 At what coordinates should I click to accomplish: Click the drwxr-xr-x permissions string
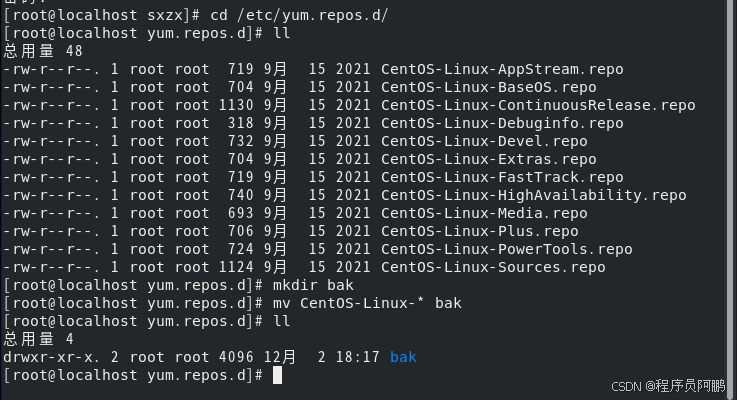(51, 357)
